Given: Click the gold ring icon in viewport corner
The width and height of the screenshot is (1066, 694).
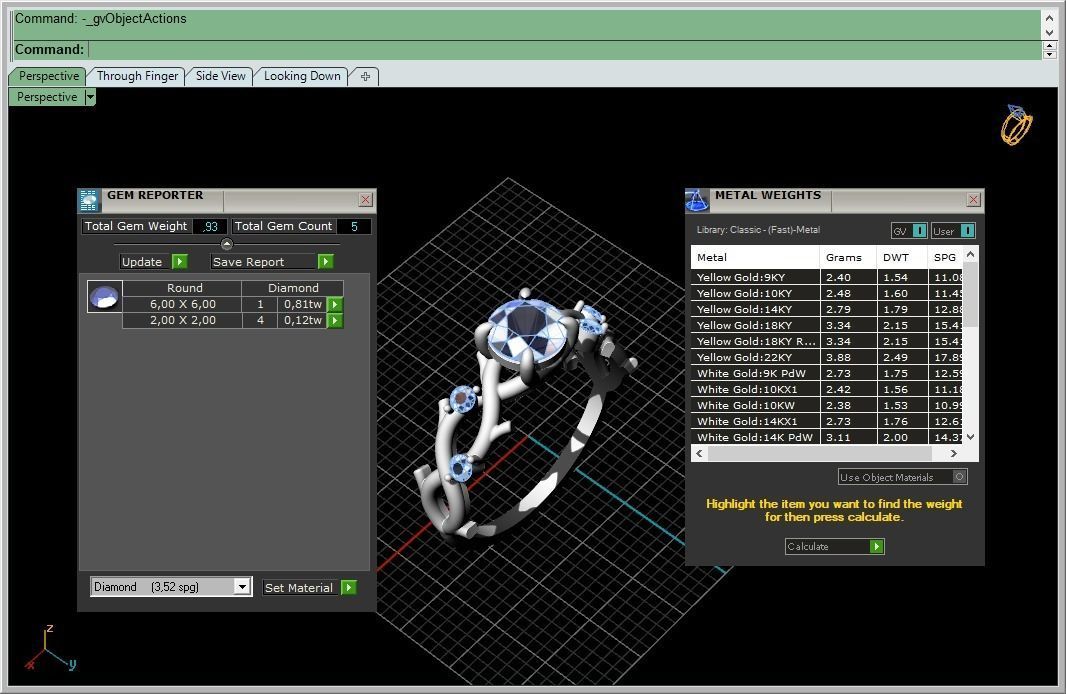Looking at the screenshot, I should point(1016,125).
